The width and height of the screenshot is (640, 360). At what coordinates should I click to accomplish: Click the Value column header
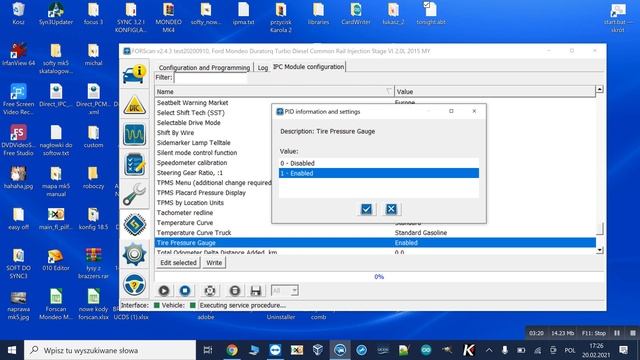point(495,91)
